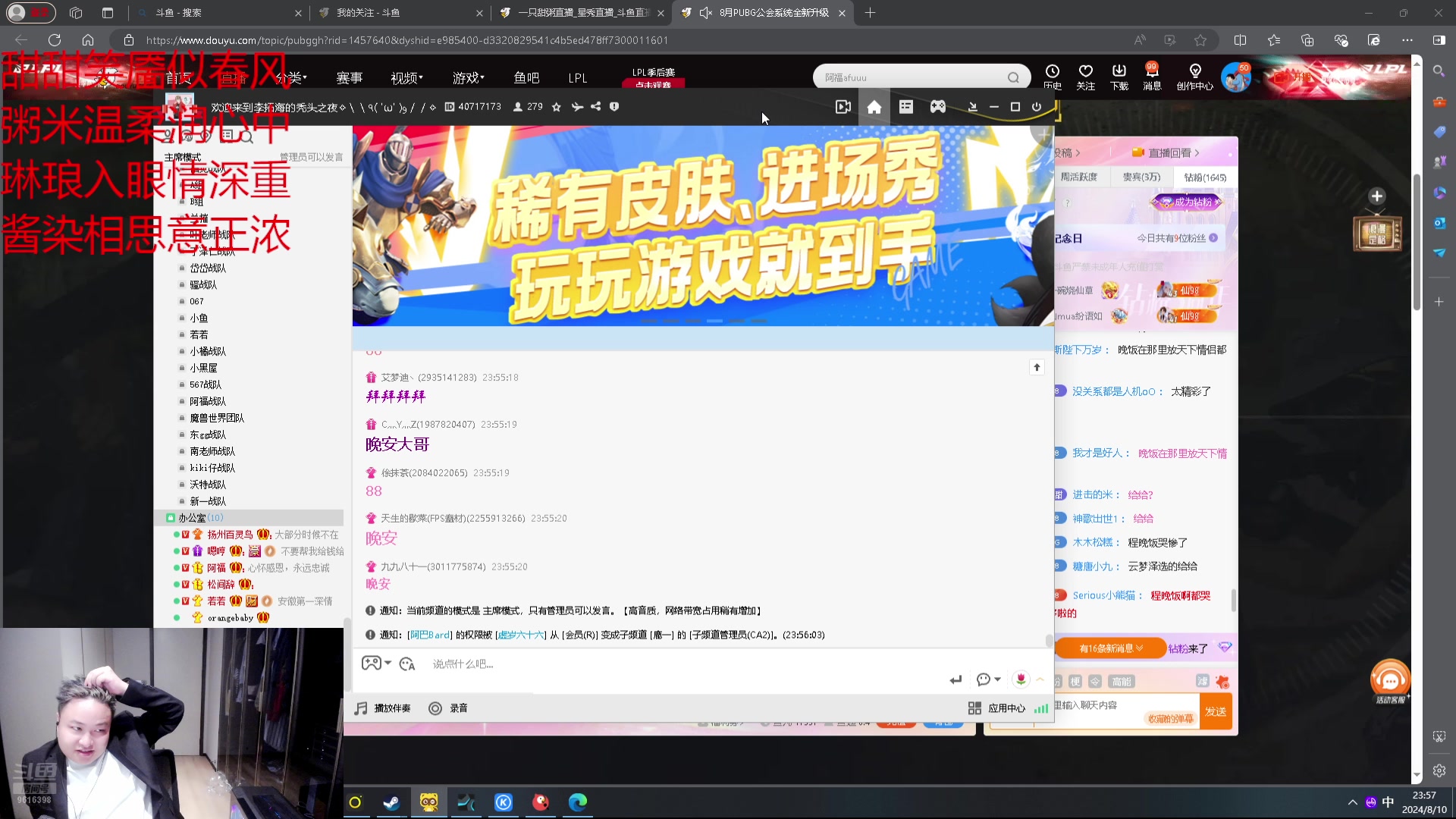This screenshot has height=819, width=1456.
Task: Open 创作中心 creator center icon
Action: (1195, 77)
